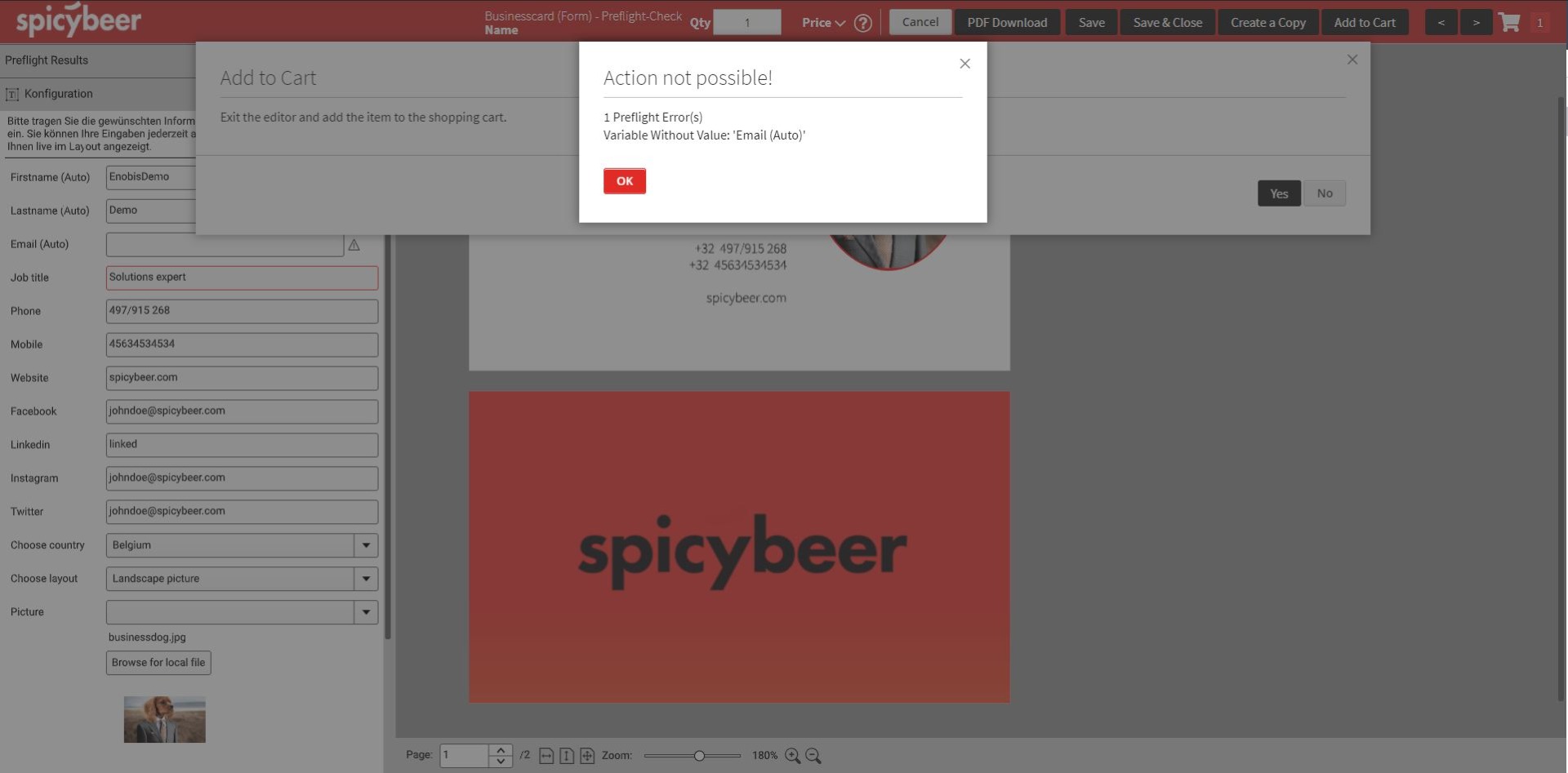Increase page number with up stepper
The image size is (1568, 773).
(501, 749)
